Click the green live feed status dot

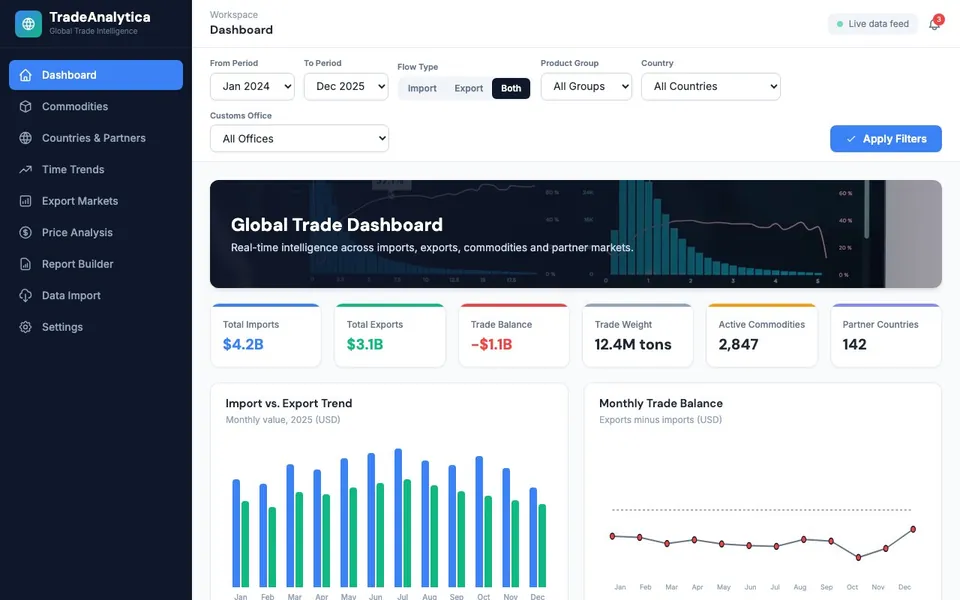[x=840, y=24]
